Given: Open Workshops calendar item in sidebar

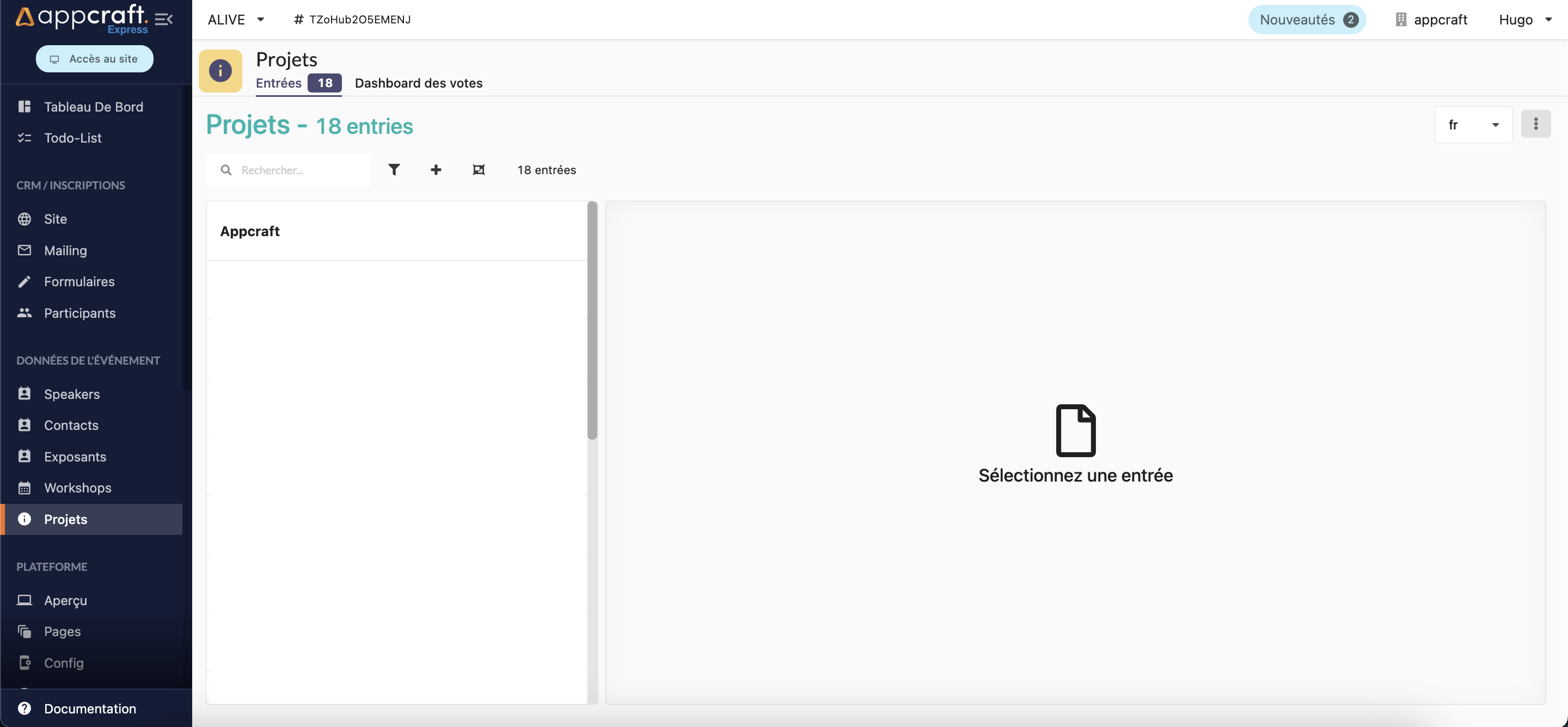Looking at the screenshot, I should (x=77, y=488).
